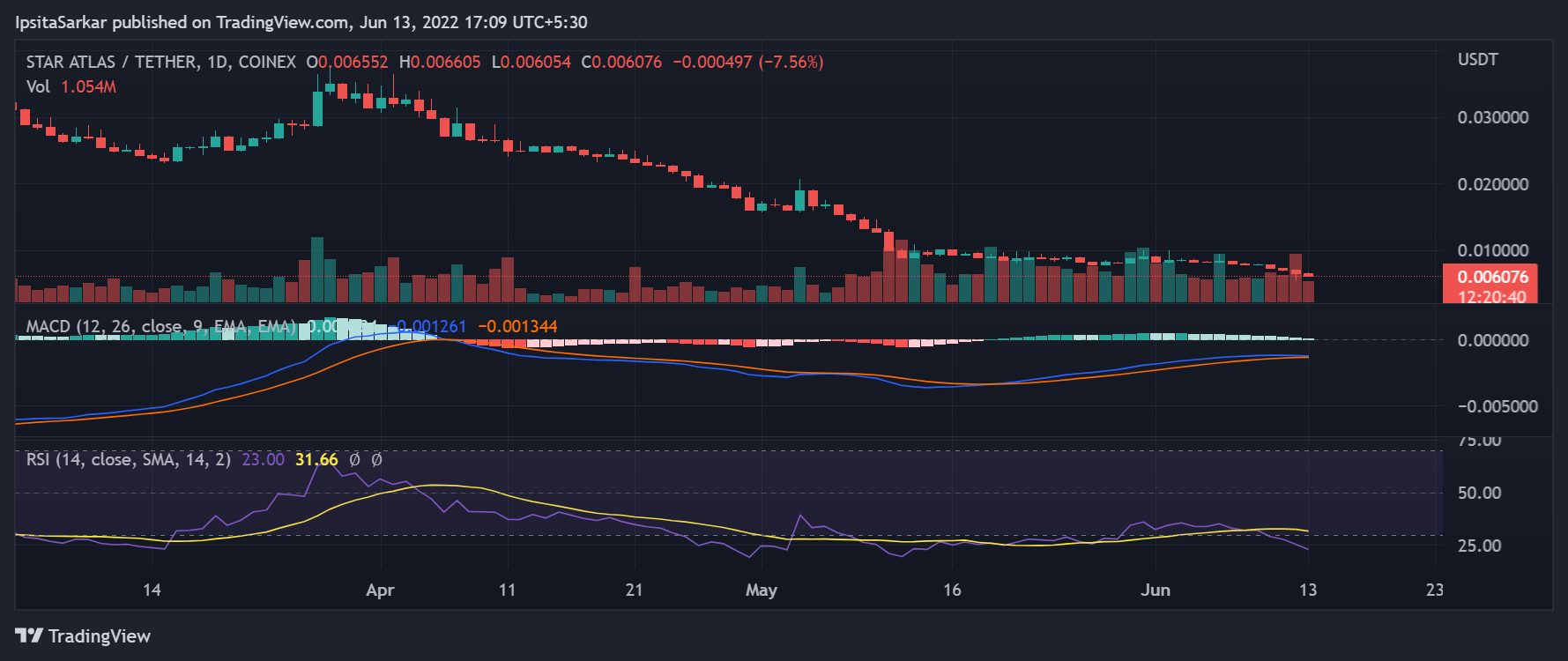Click the Vol 1.054M indicator label
1568x661 pixels.
71,86
